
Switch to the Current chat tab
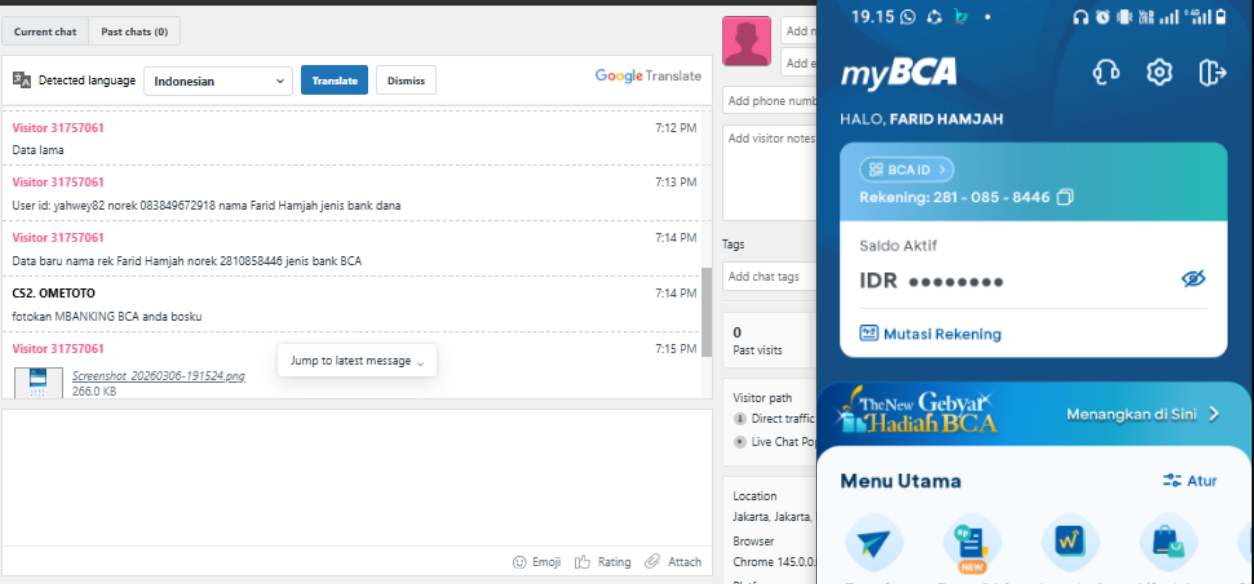point(45,31)
